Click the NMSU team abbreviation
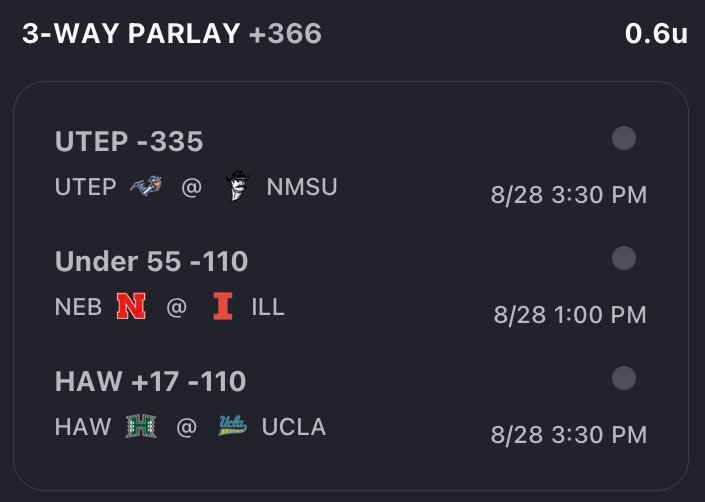705x502 pixels. pos(302,187)
